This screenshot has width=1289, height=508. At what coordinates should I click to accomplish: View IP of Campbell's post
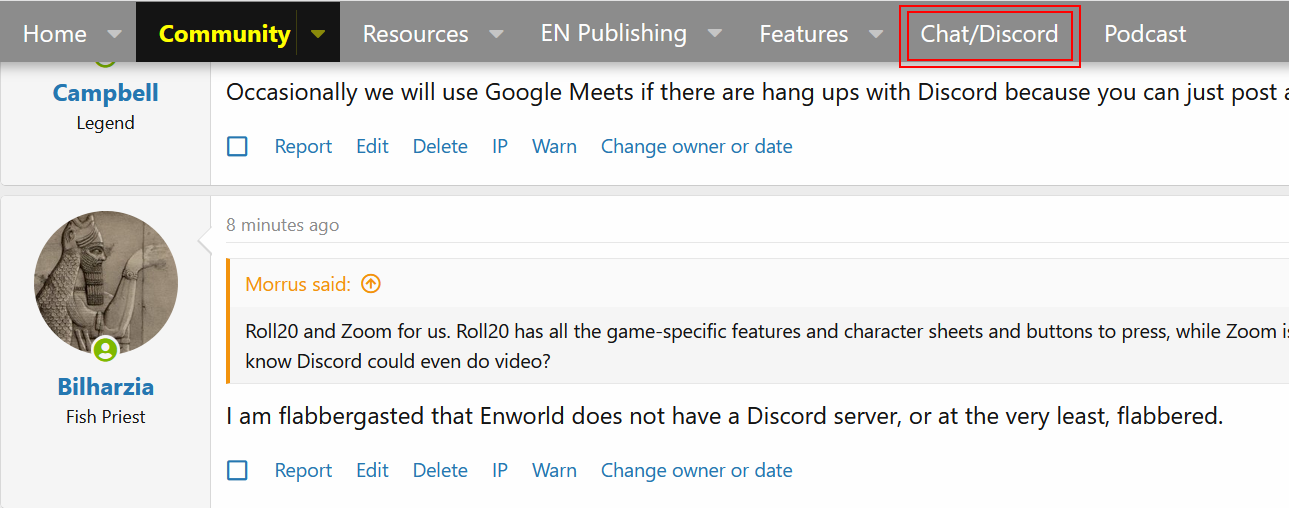click(x=500, y=146)
